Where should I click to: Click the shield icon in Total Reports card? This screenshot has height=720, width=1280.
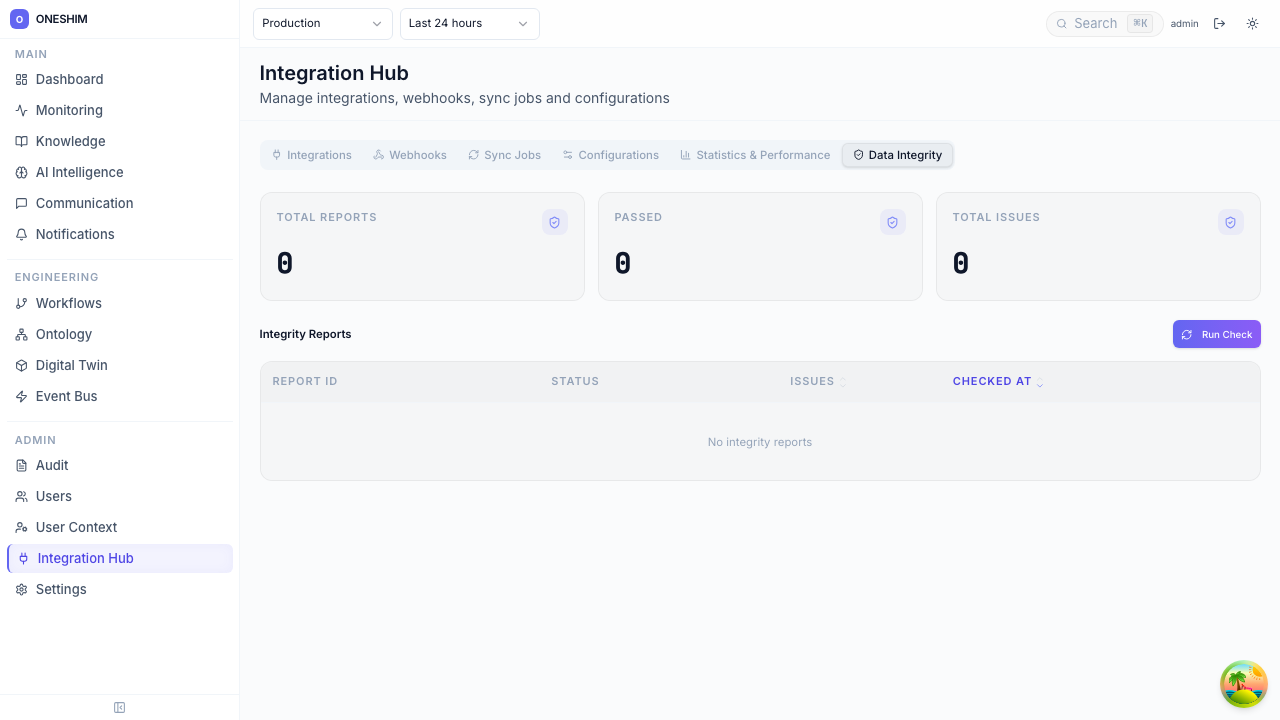point(555,222)
